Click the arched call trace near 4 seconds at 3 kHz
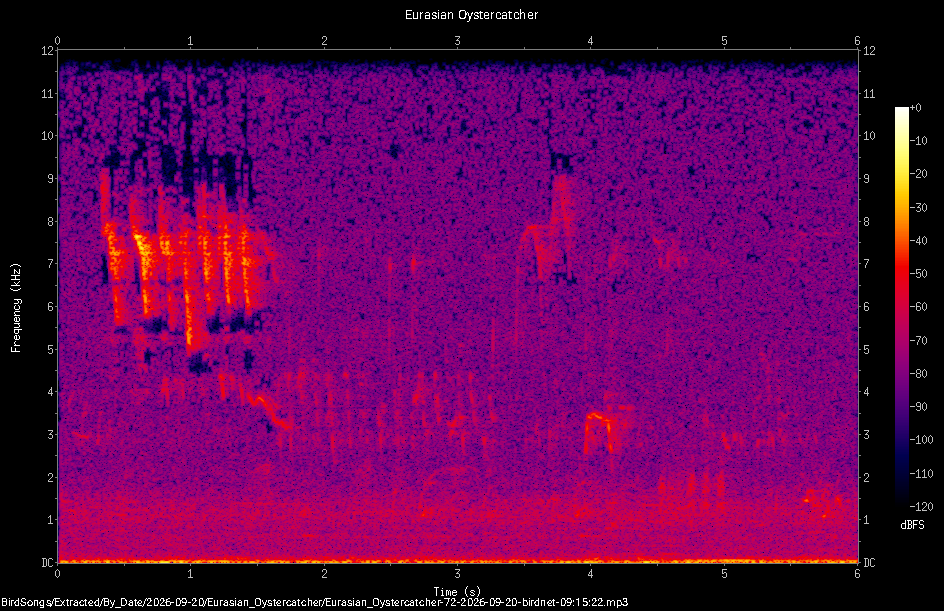944x611 pixels. 600,432
